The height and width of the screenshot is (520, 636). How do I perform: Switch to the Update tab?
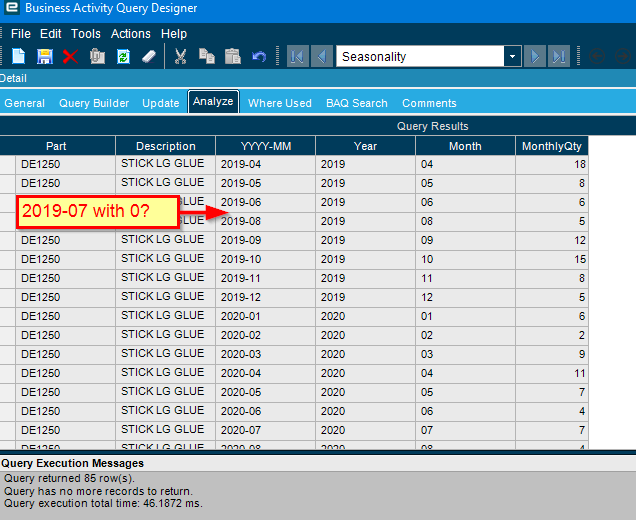tap(161, 103)
